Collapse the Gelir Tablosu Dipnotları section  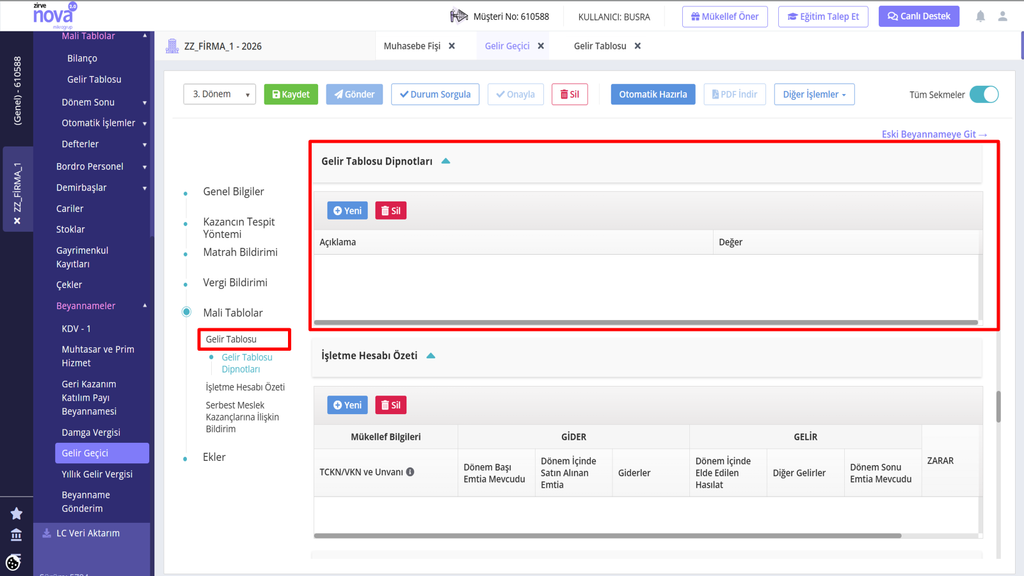(x=446, y=161)
